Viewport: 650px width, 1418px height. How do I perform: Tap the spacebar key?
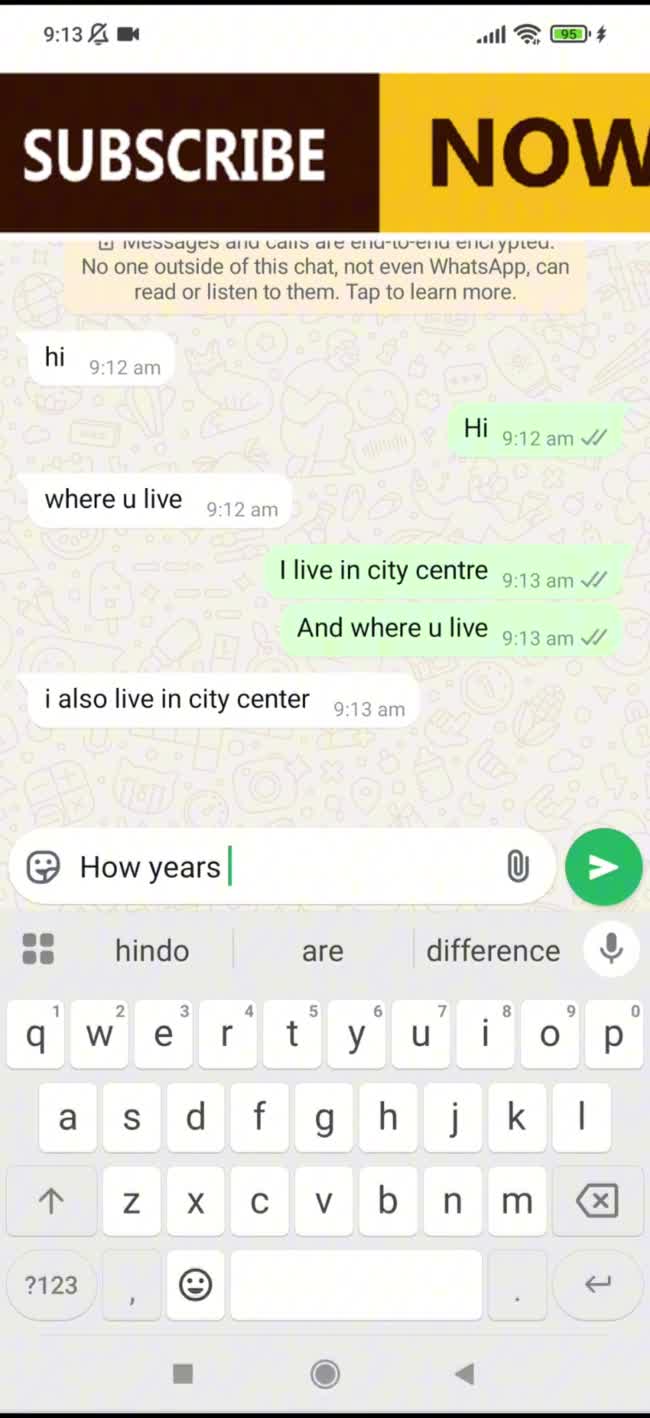356,1284
